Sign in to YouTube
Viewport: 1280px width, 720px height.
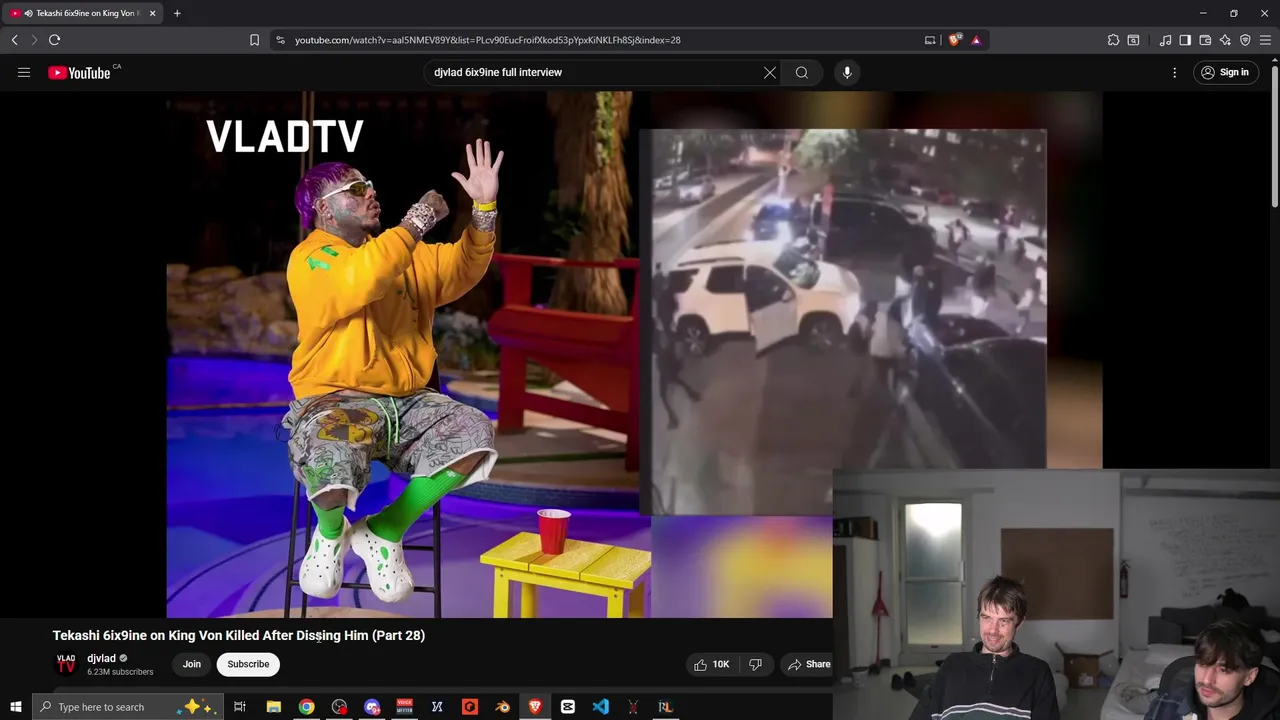[x=1225, y=72]
